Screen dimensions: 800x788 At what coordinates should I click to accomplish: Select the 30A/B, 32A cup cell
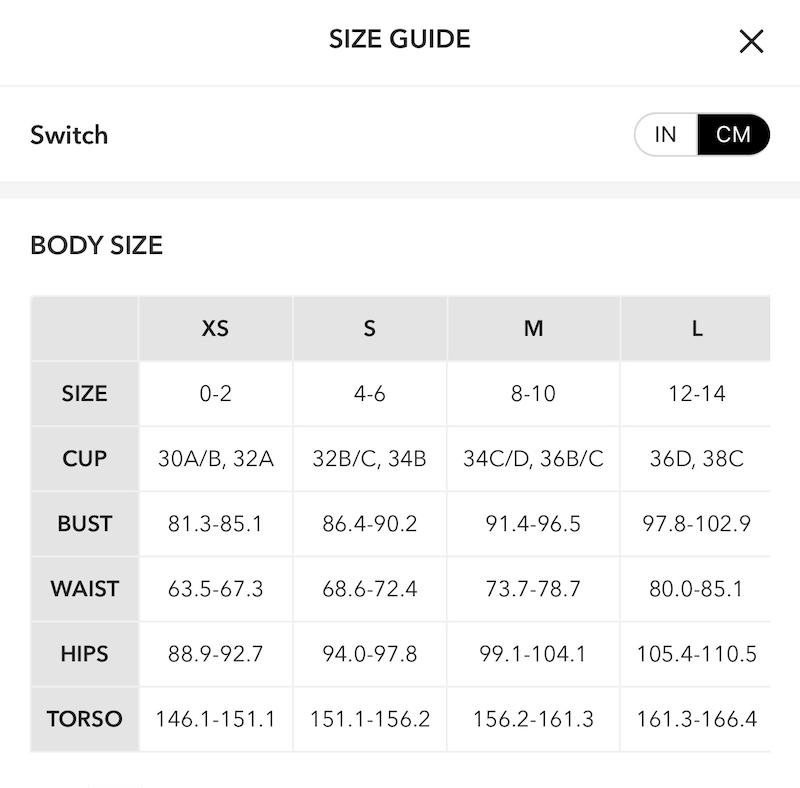click(x=215, y=458)
